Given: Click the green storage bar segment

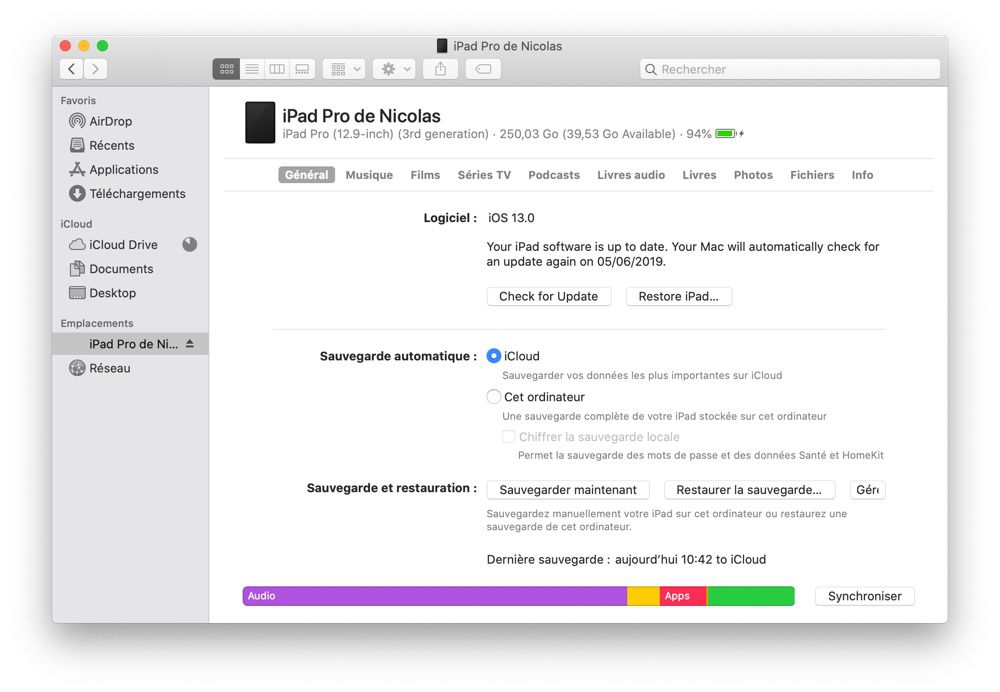Looking at the screenshot, I should [751, 596].
